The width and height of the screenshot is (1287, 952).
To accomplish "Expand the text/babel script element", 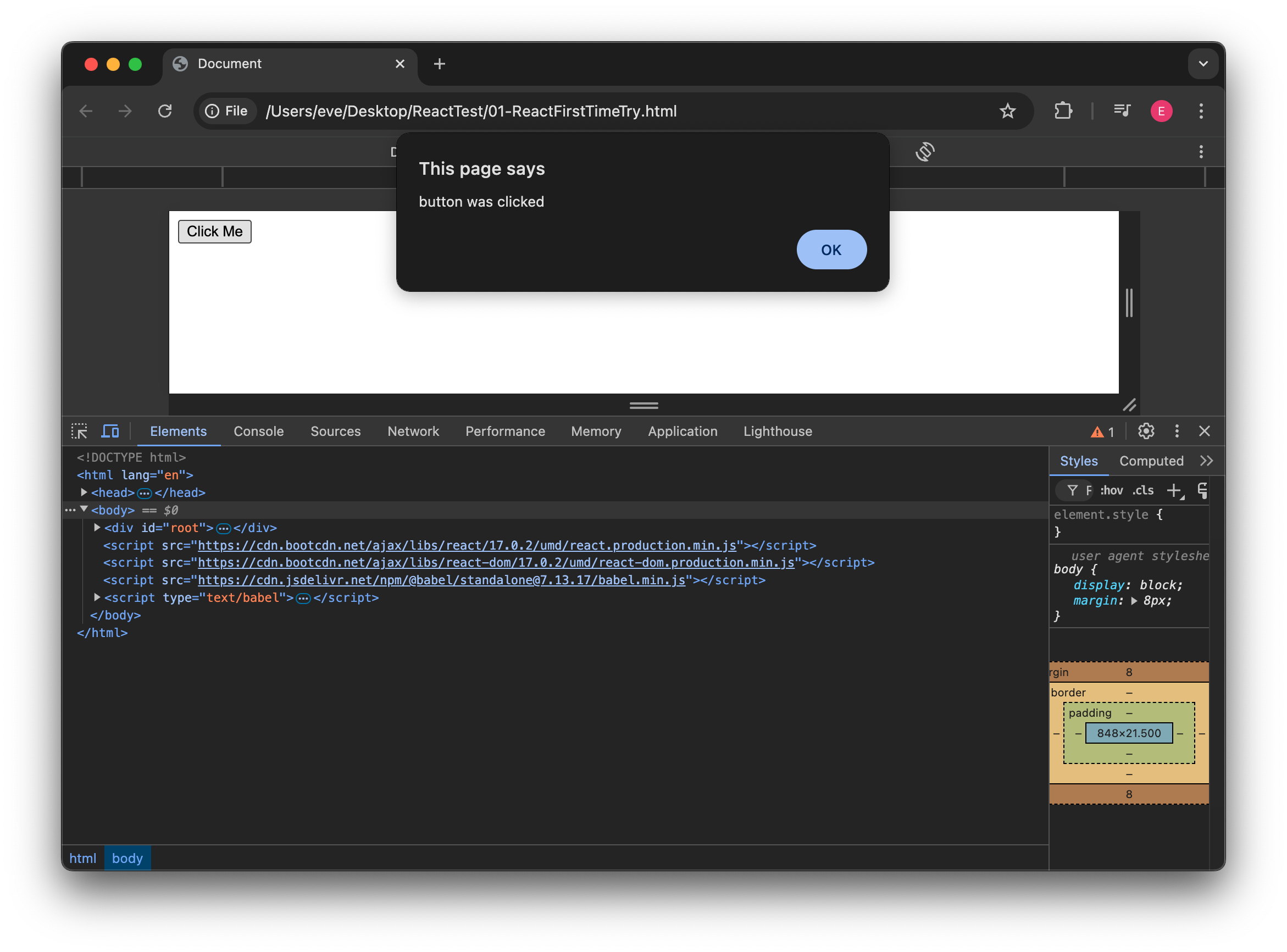I will (x=97, y=597).
